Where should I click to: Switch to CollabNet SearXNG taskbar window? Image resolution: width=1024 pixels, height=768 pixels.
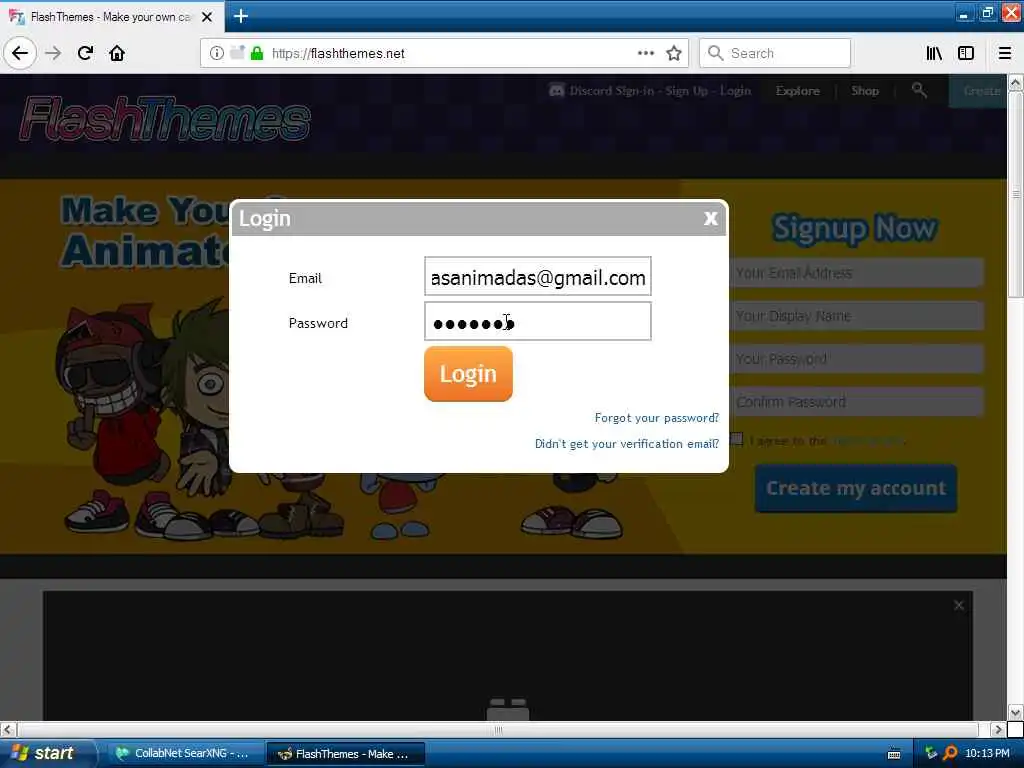[x=184, y=754]
